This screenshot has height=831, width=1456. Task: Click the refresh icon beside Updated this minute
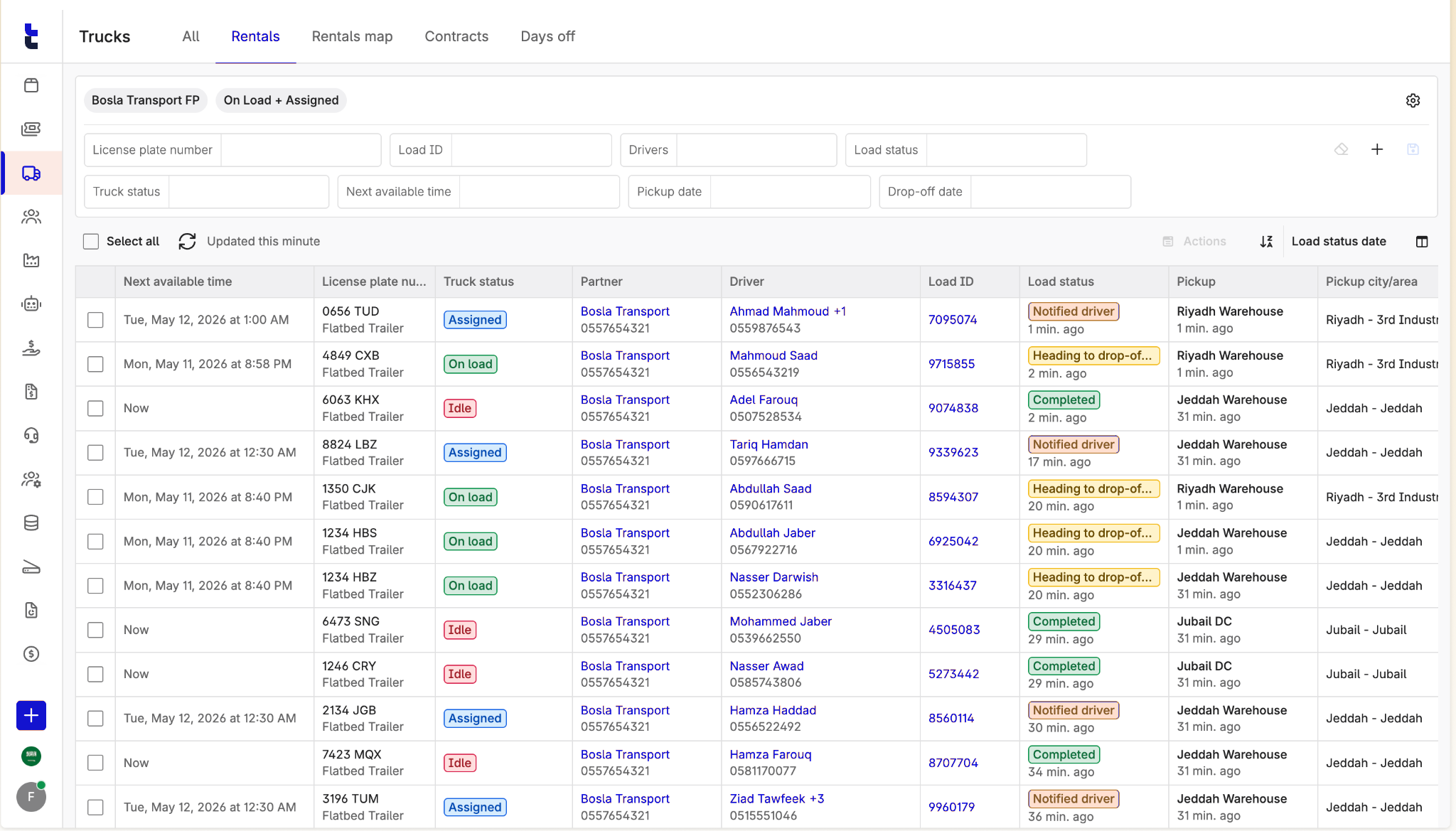click(187, 242)
